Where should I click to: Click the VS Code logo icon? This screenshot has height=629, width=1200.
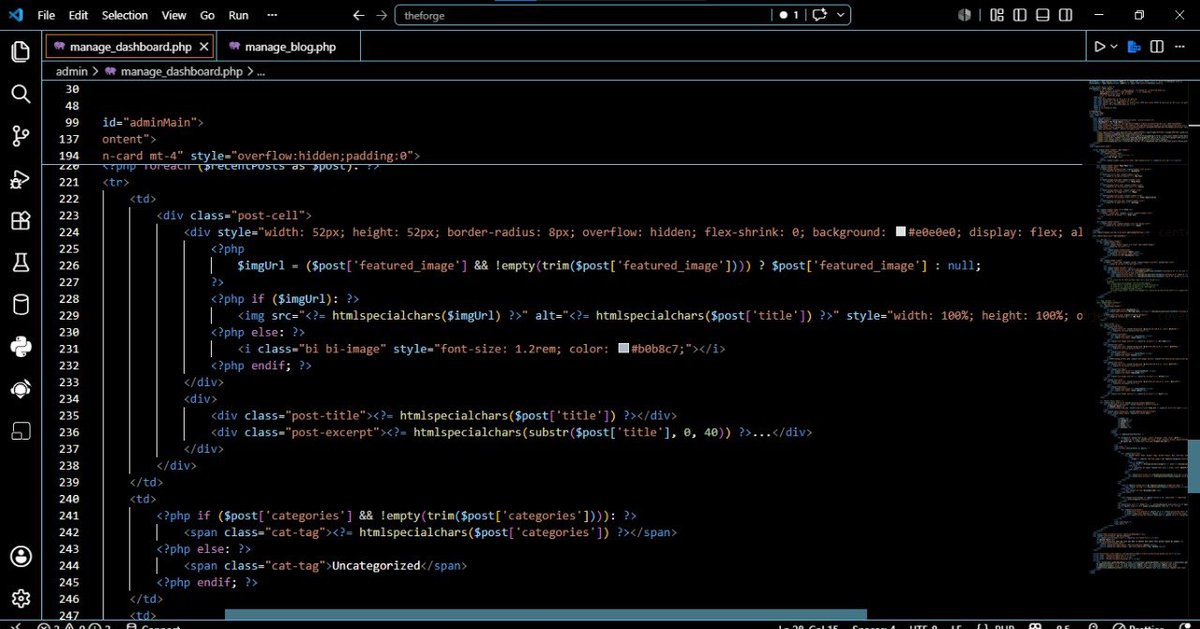pos(15,15)
